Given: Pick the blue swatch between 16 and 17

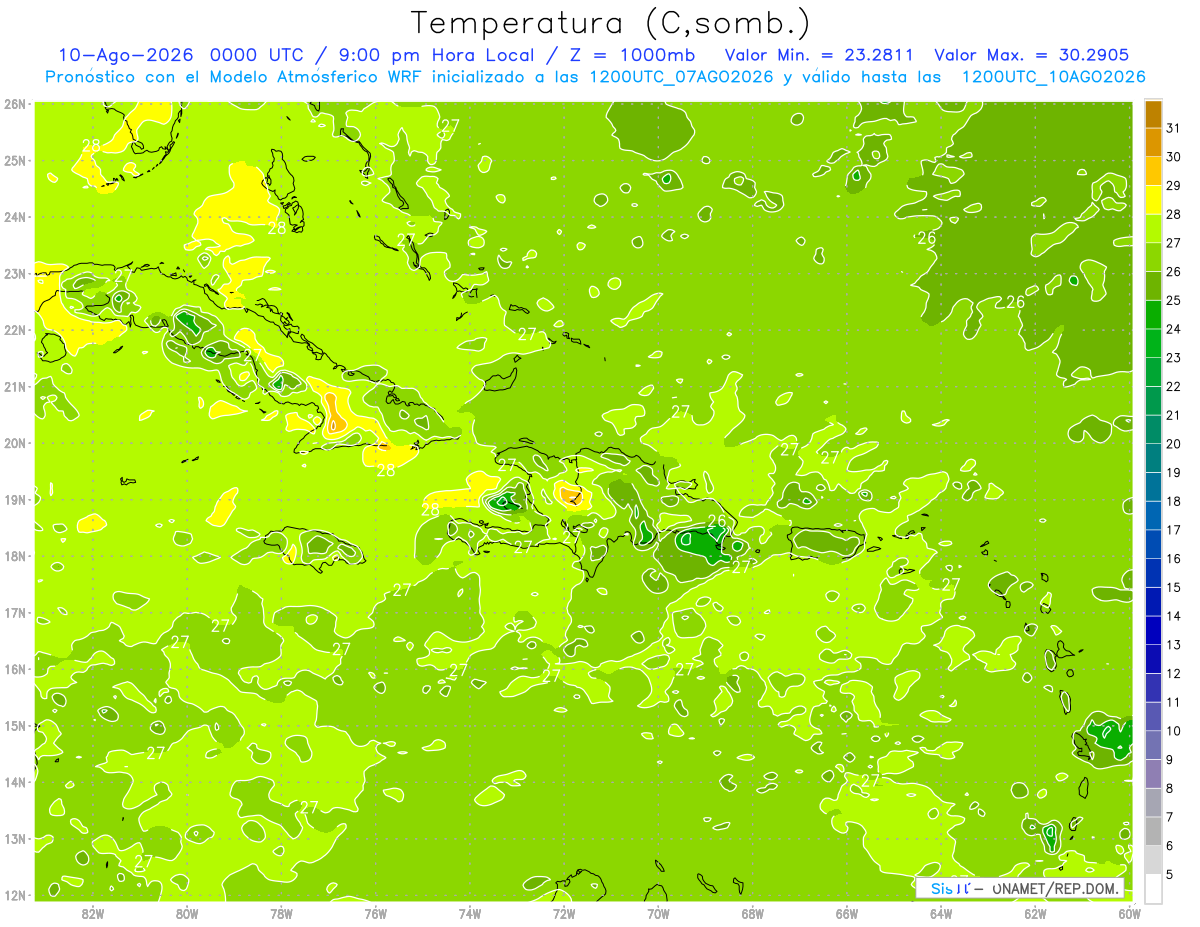Looking at the screenshot, I should (1153, 544).
